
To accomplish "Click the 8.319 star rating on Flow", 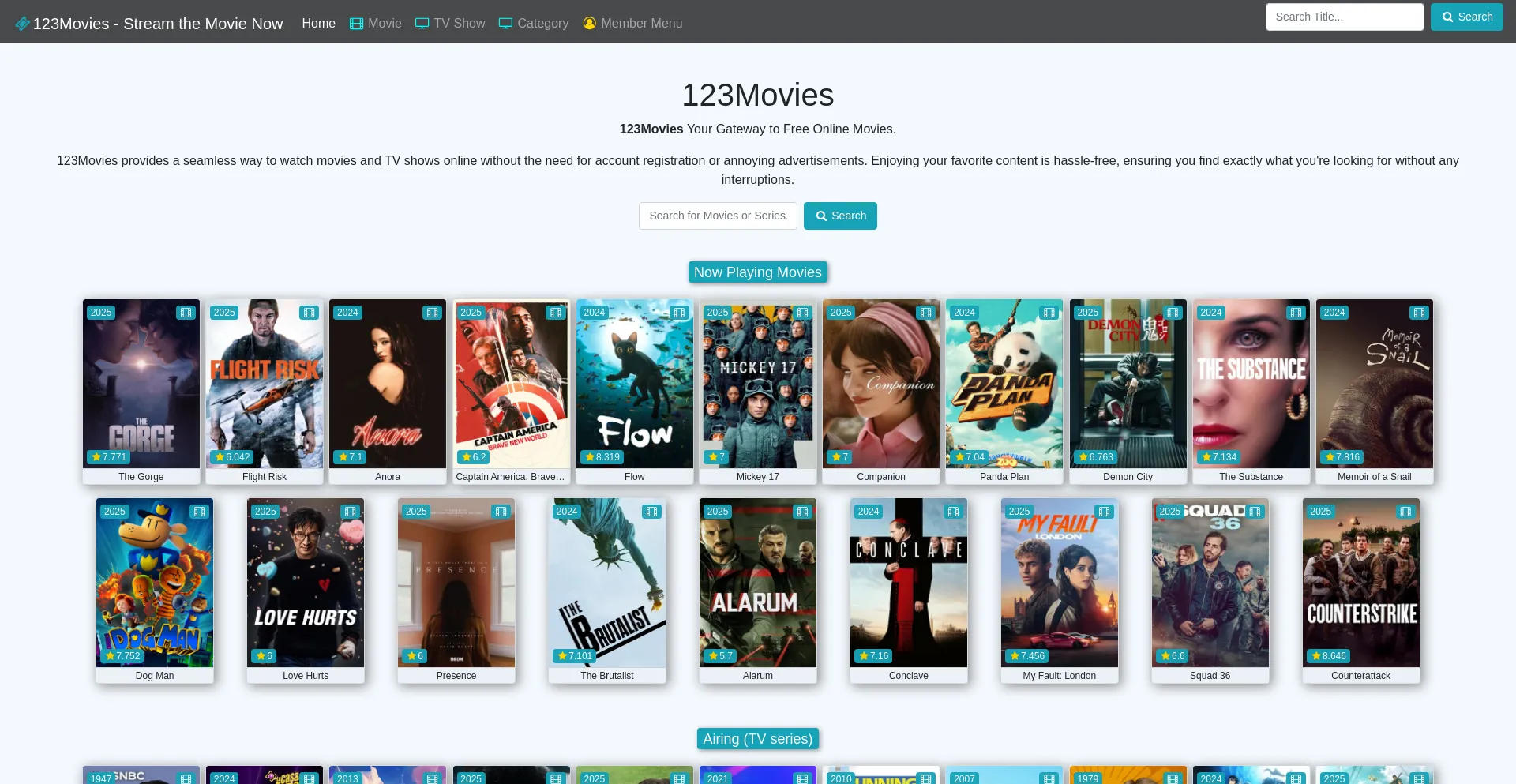I will tap(602, 457).
